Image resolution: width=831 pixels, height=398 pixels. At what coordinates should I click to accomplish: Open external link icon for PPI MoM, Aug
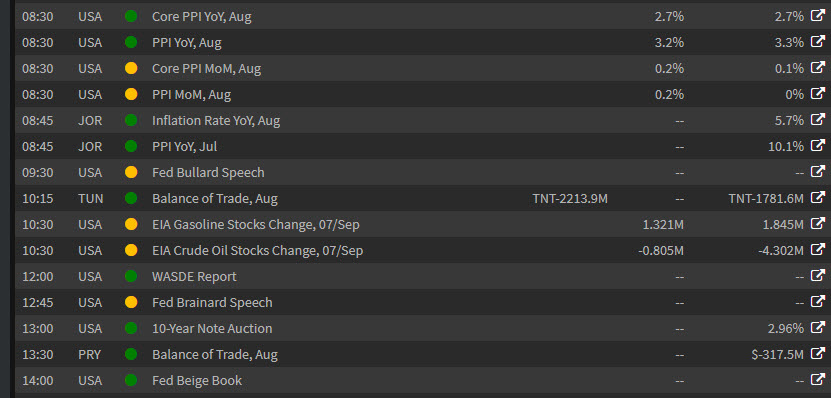click(817, 94)
